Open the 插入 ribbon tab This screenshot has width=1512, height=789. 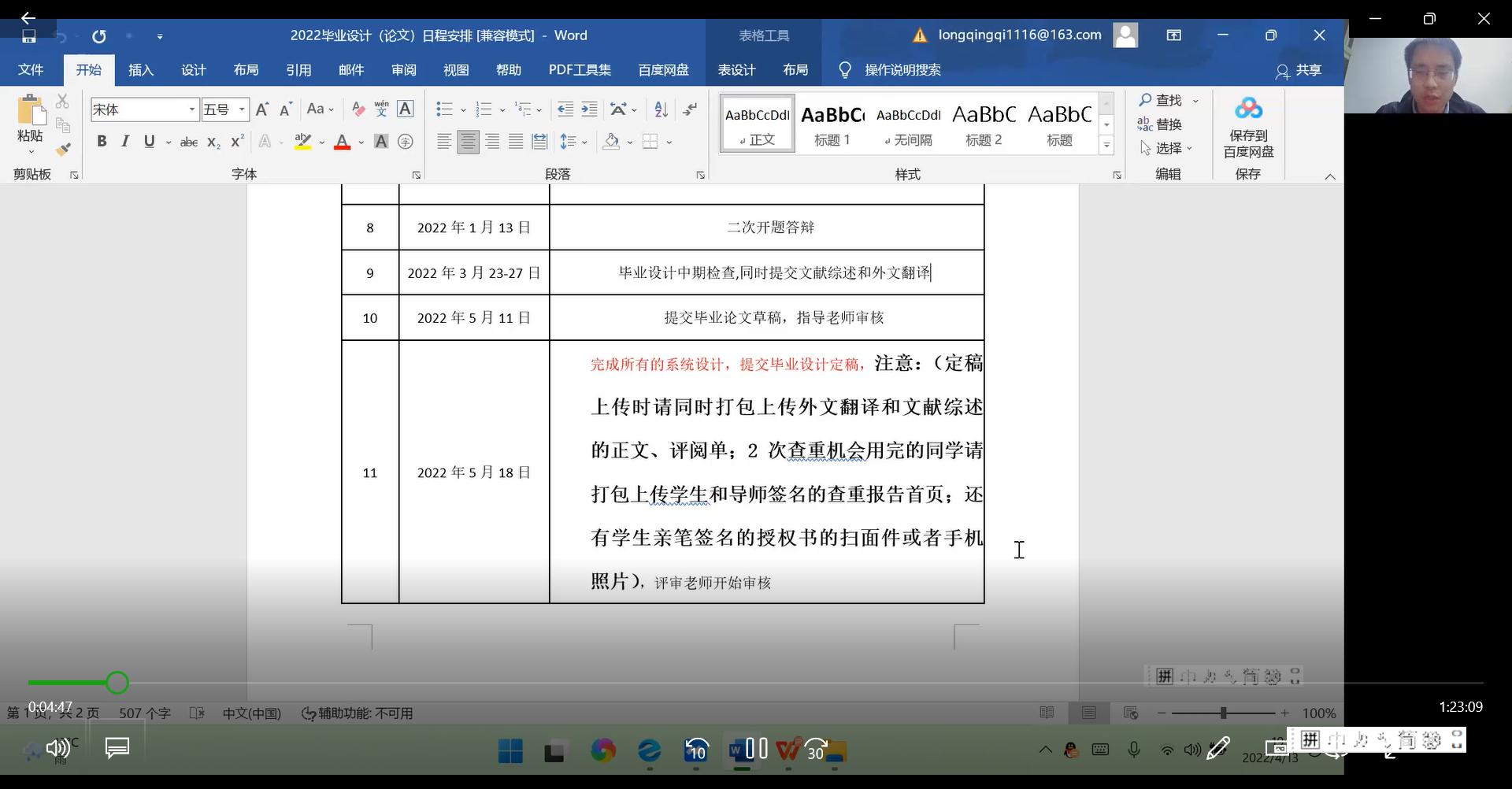pyautogui.click(x=141, y=70)
